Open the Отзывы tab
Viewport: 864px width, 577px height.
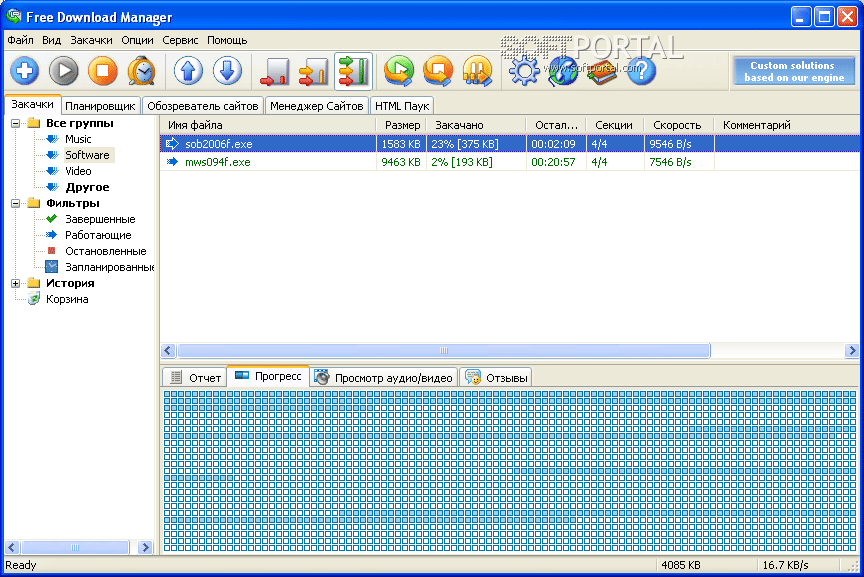click(496, 378)
